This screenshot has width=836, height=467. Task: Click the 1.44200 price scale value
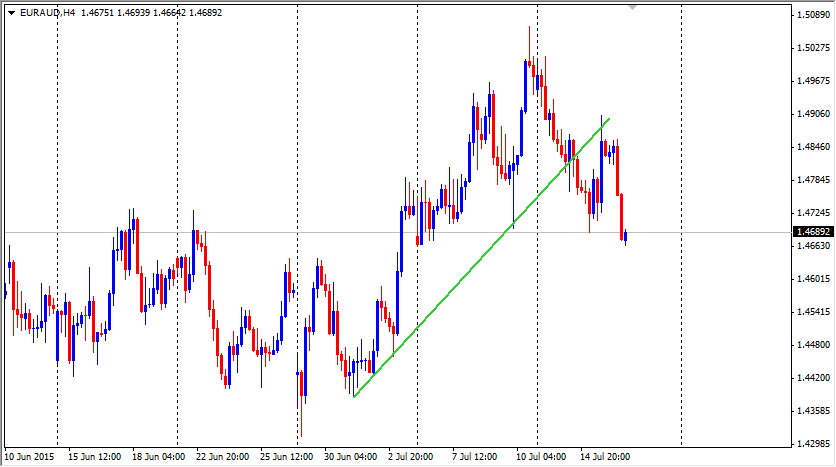click(814, 378)
